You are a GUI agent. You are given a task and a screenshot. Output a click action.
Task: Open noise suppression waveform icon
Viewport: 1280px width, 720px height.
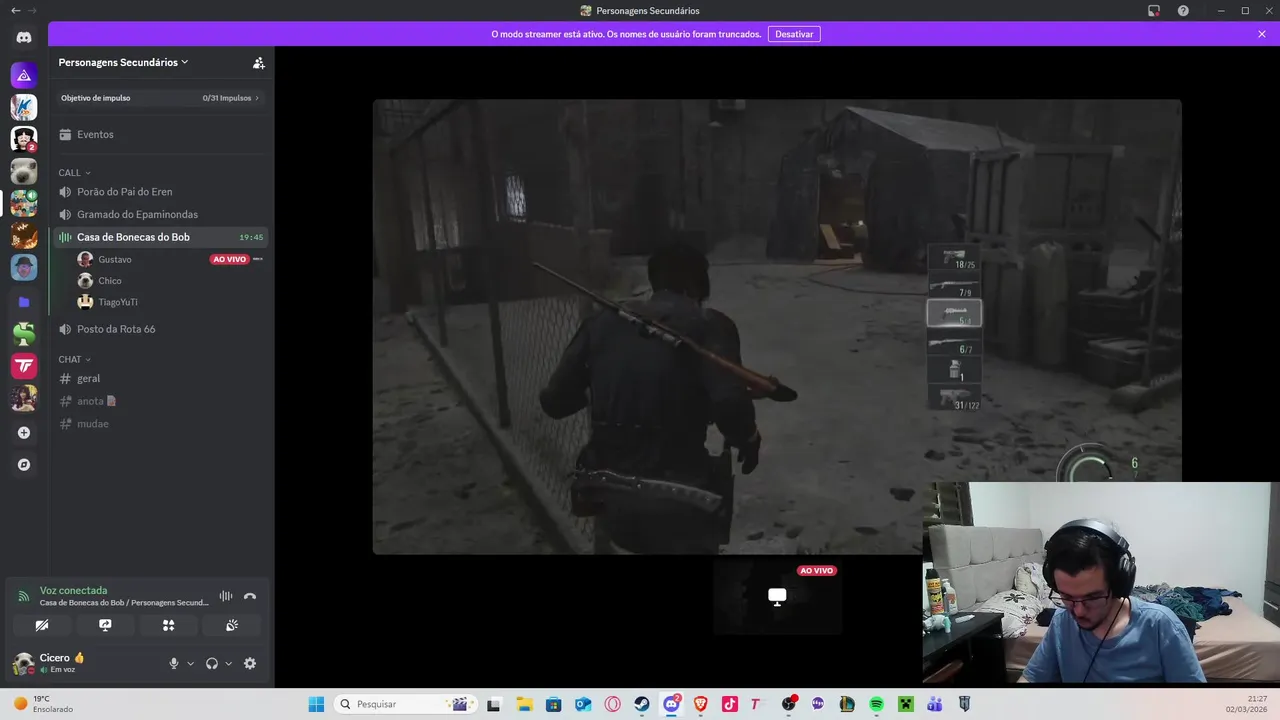click(x=226, y=596)
